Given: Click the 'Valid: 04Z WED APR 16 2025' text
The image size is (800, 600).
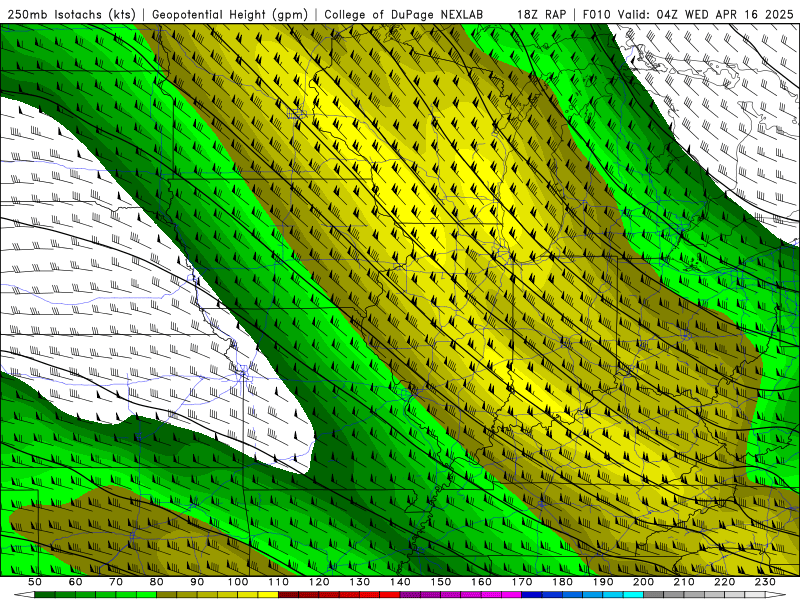Looking at the screenshot, I should [707, 14].
